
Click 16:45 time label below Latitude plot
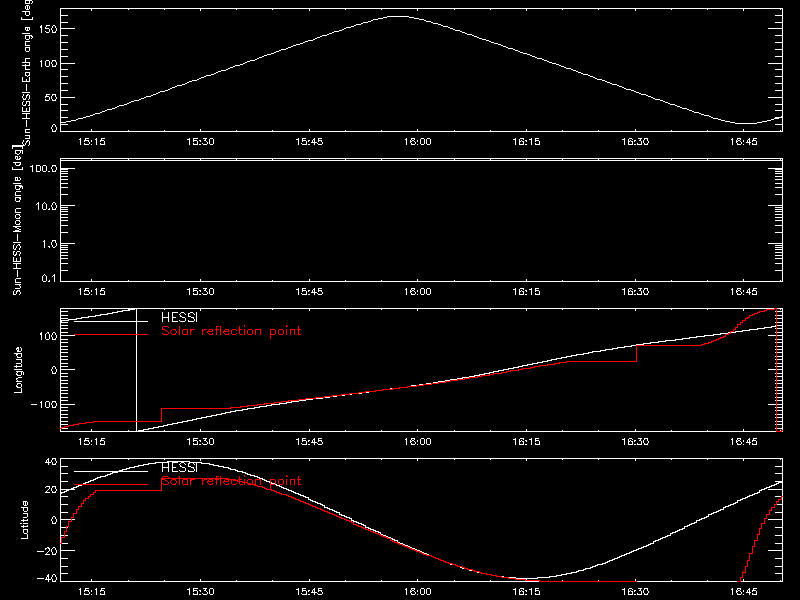click(x=743, y=592)
